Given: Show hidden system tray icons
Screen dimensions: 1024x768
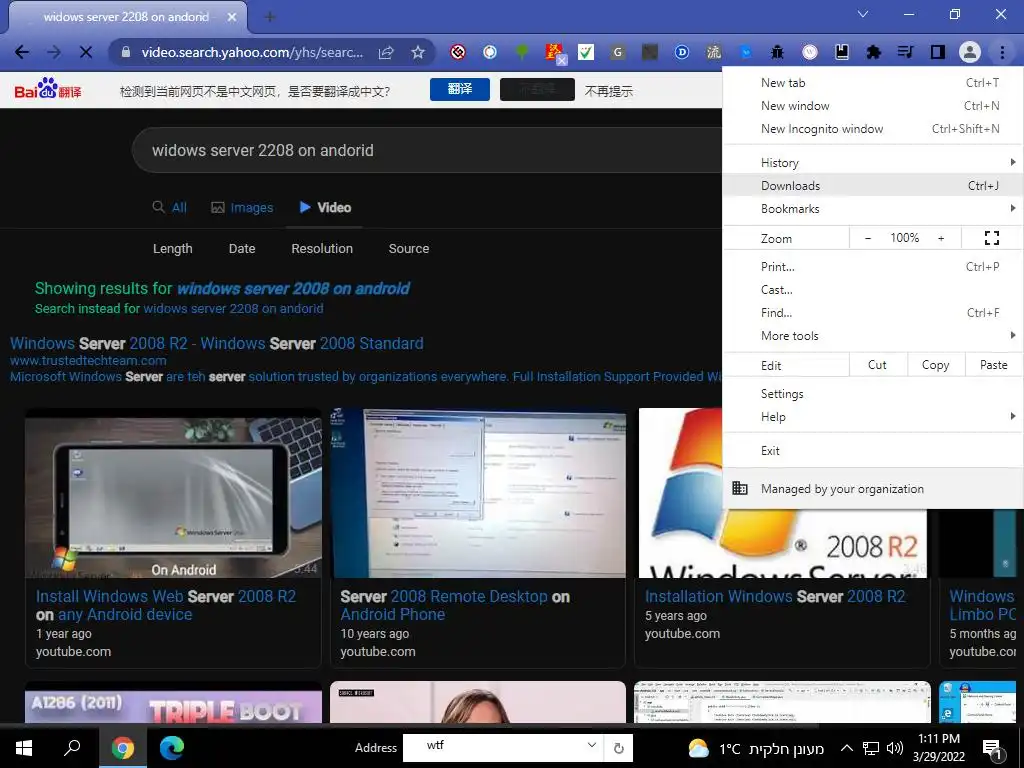Looking at the screenshot, I should [x=846, y=748].
